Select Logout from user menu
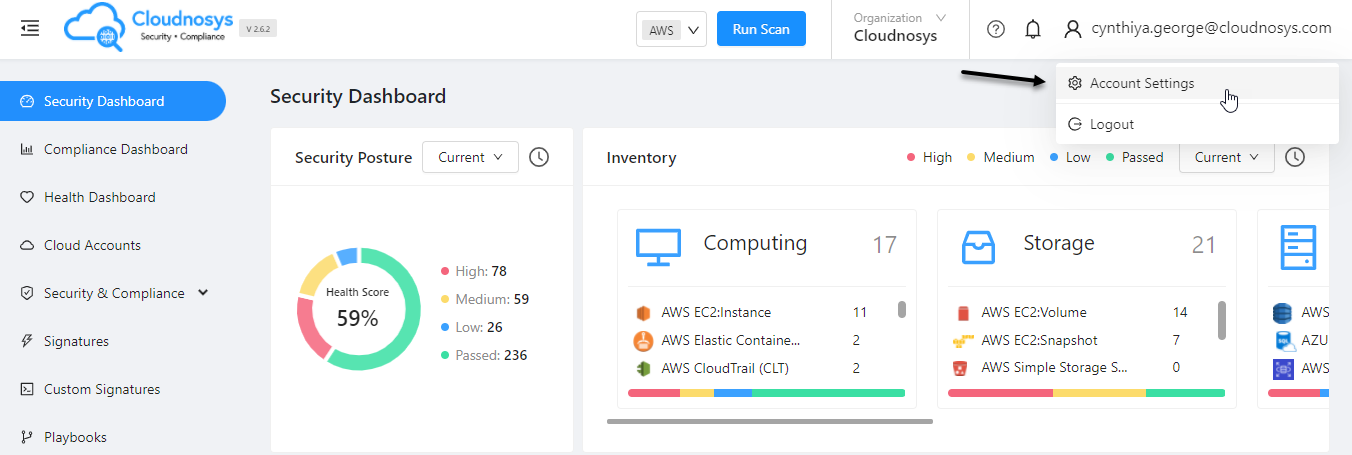The image size is (1352, 455). point(1197,125)
